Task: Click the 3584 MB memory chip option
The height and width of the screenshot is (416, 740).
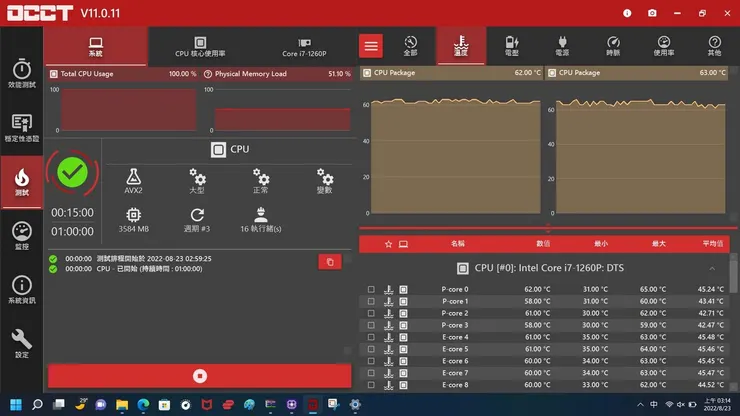Action: [134, 220]
